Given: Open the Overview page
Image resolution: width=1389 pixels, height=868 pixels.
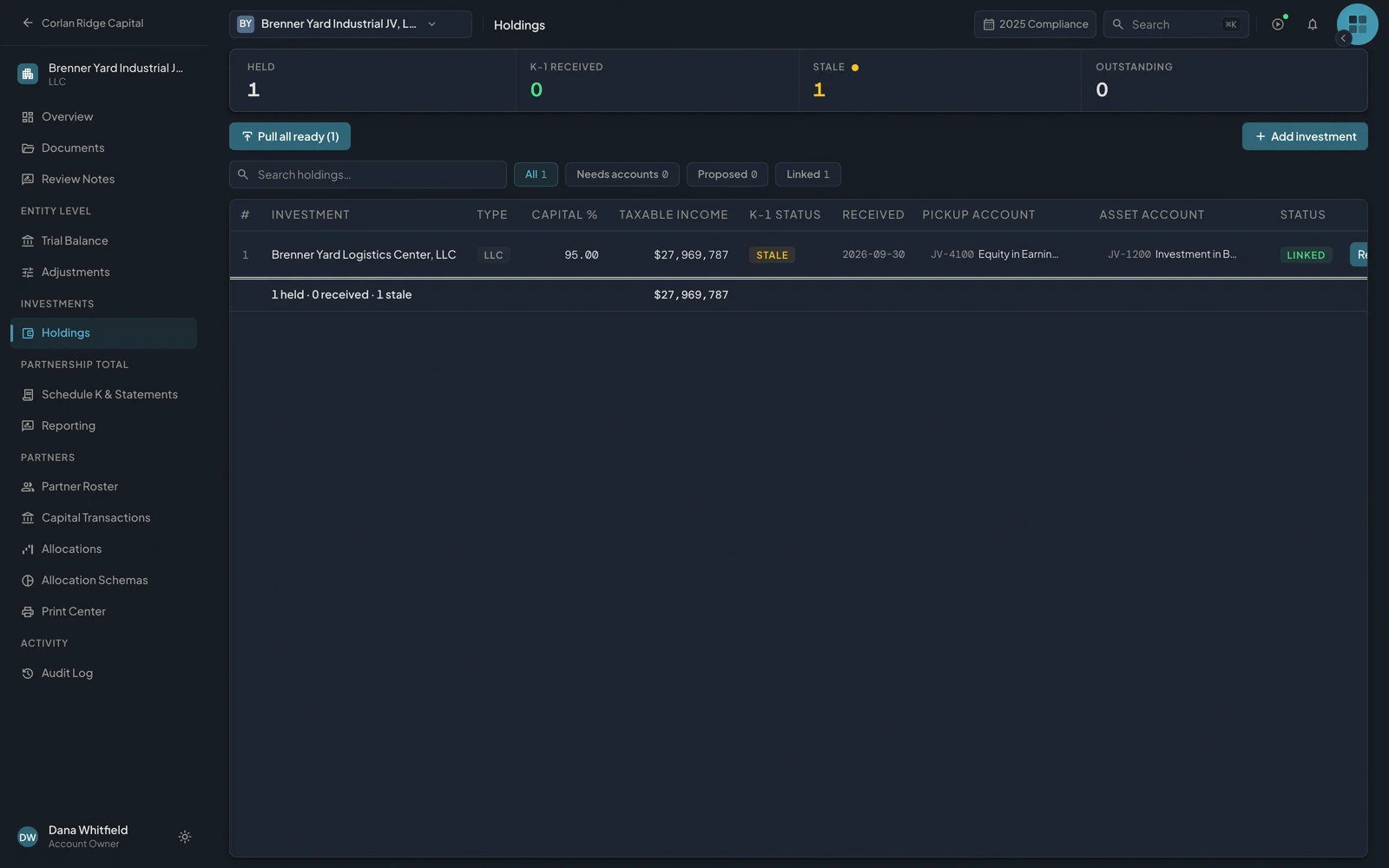Looking at the screenshot, I should coord(104,116).
